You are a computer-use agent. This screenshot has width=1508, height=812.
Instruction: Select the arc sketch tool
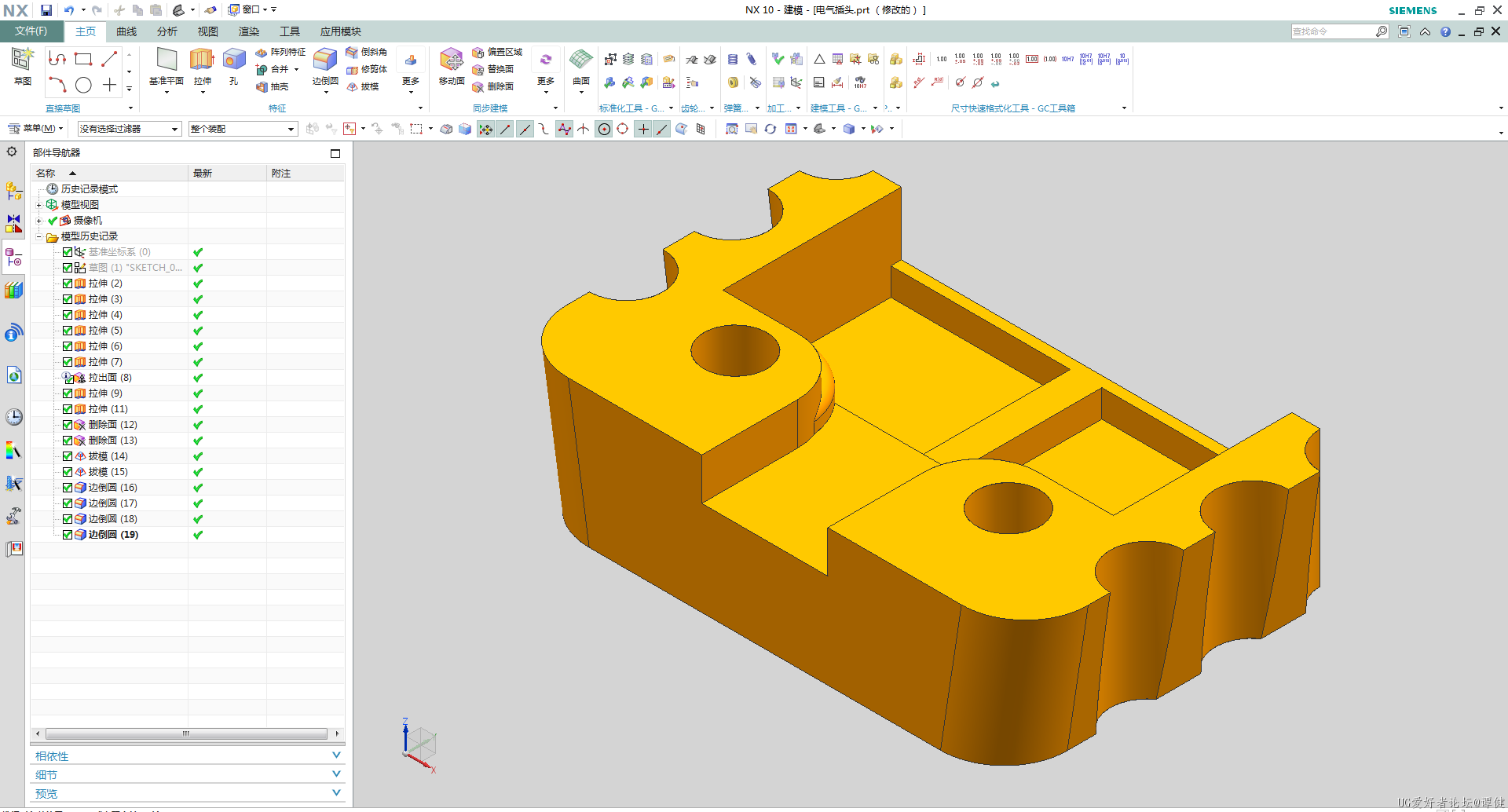[x=57, y=85]
